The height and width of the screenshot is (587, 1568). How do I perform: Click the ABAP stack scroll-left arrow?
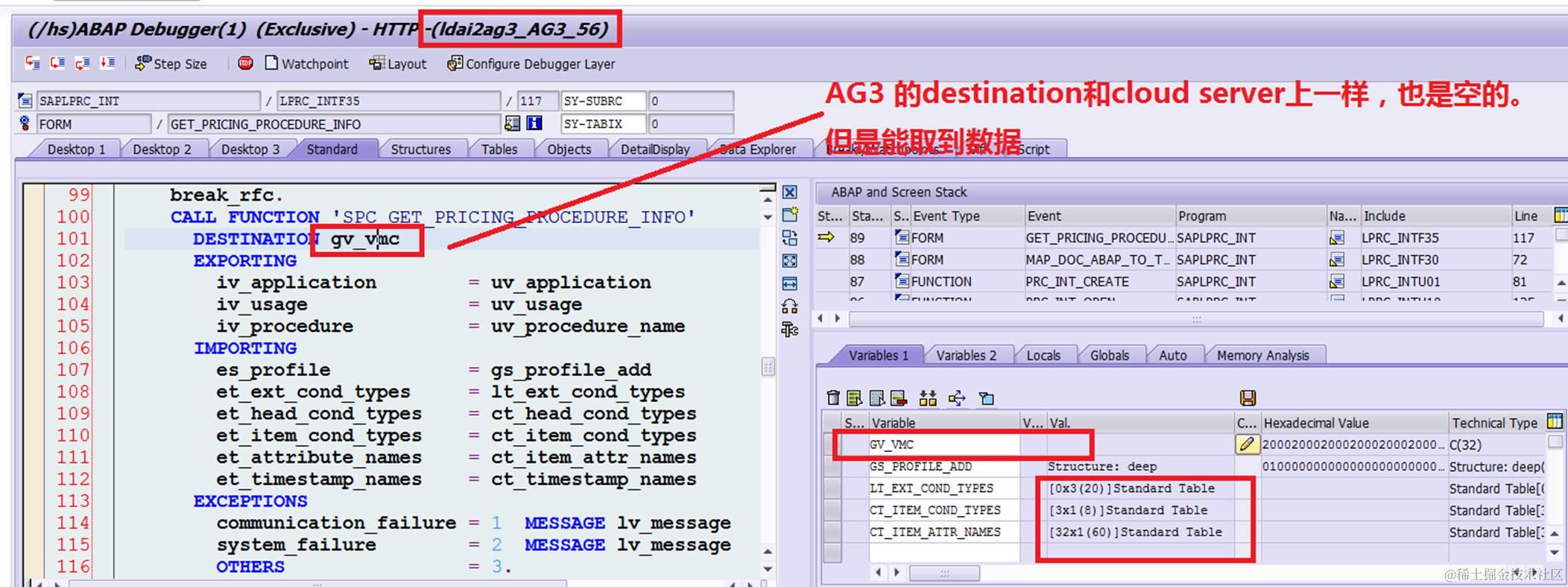(x=821, y=318)
